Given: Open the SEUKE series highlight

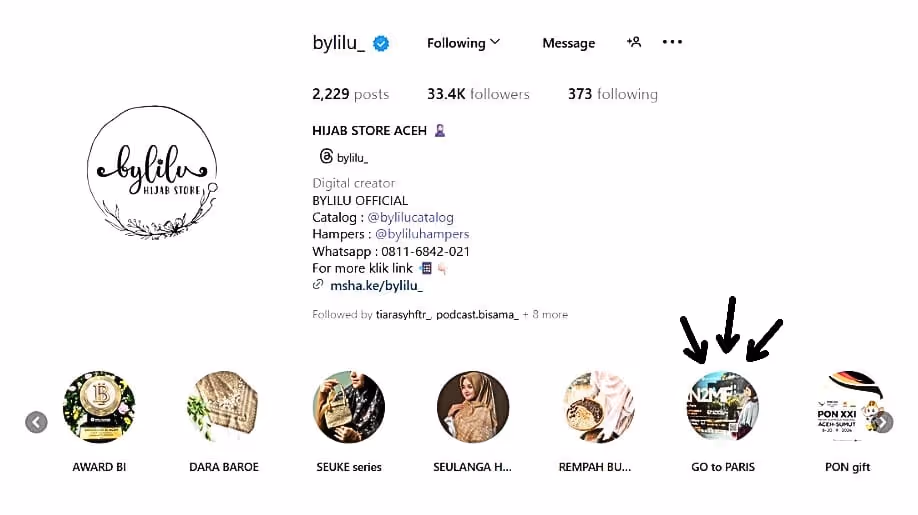Looking at the screenshot, I should point(349,407).
